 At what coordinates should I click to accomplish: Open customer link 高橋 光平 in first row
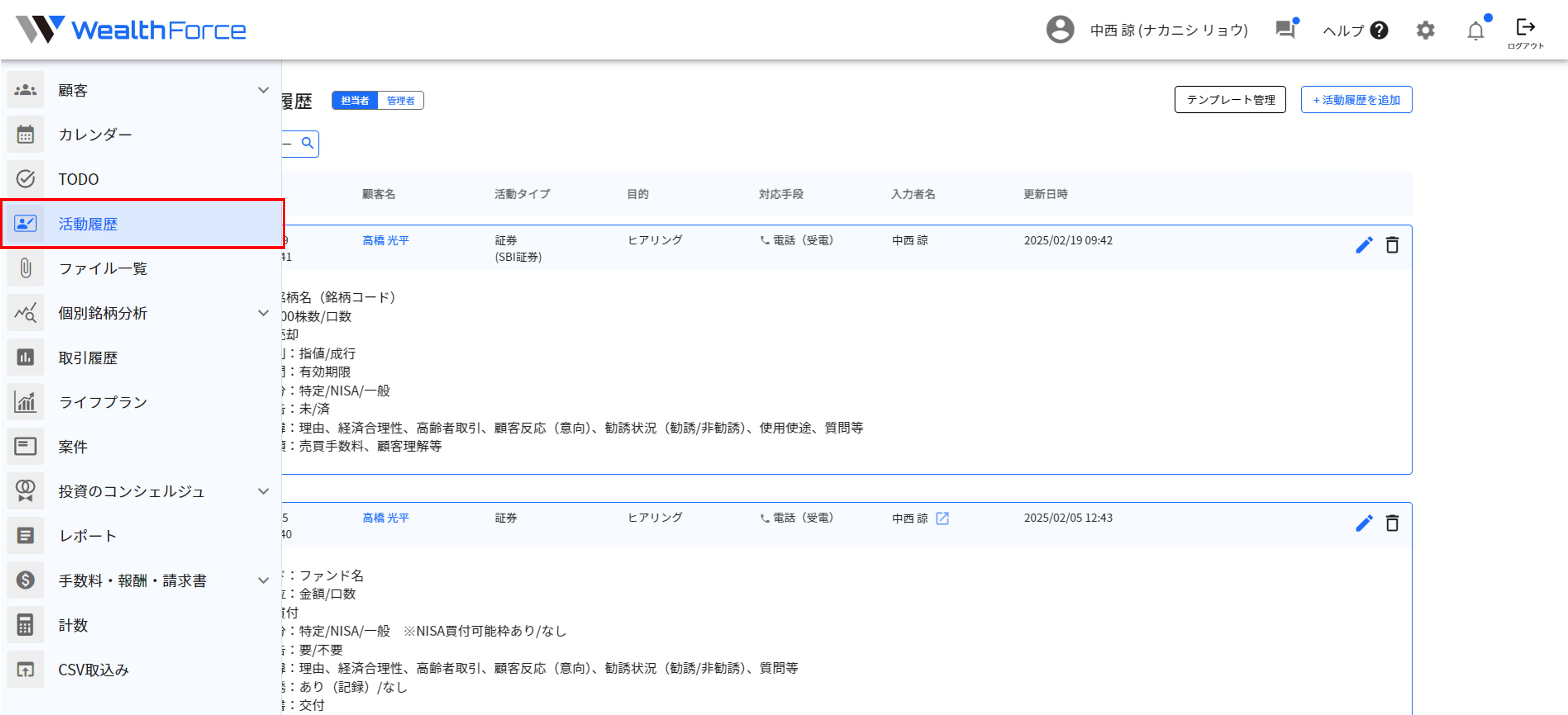(385, 240)
